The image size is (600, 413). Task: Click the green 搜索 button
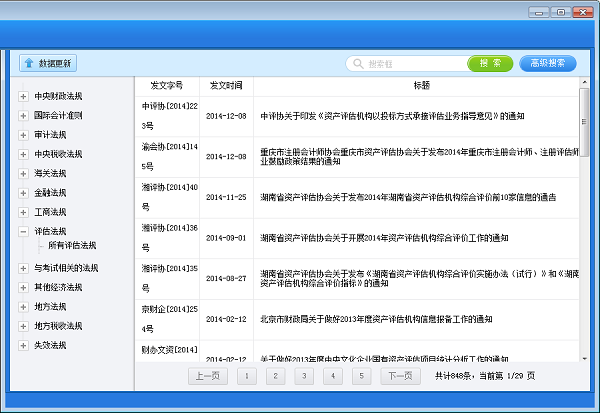click(490, 63)
